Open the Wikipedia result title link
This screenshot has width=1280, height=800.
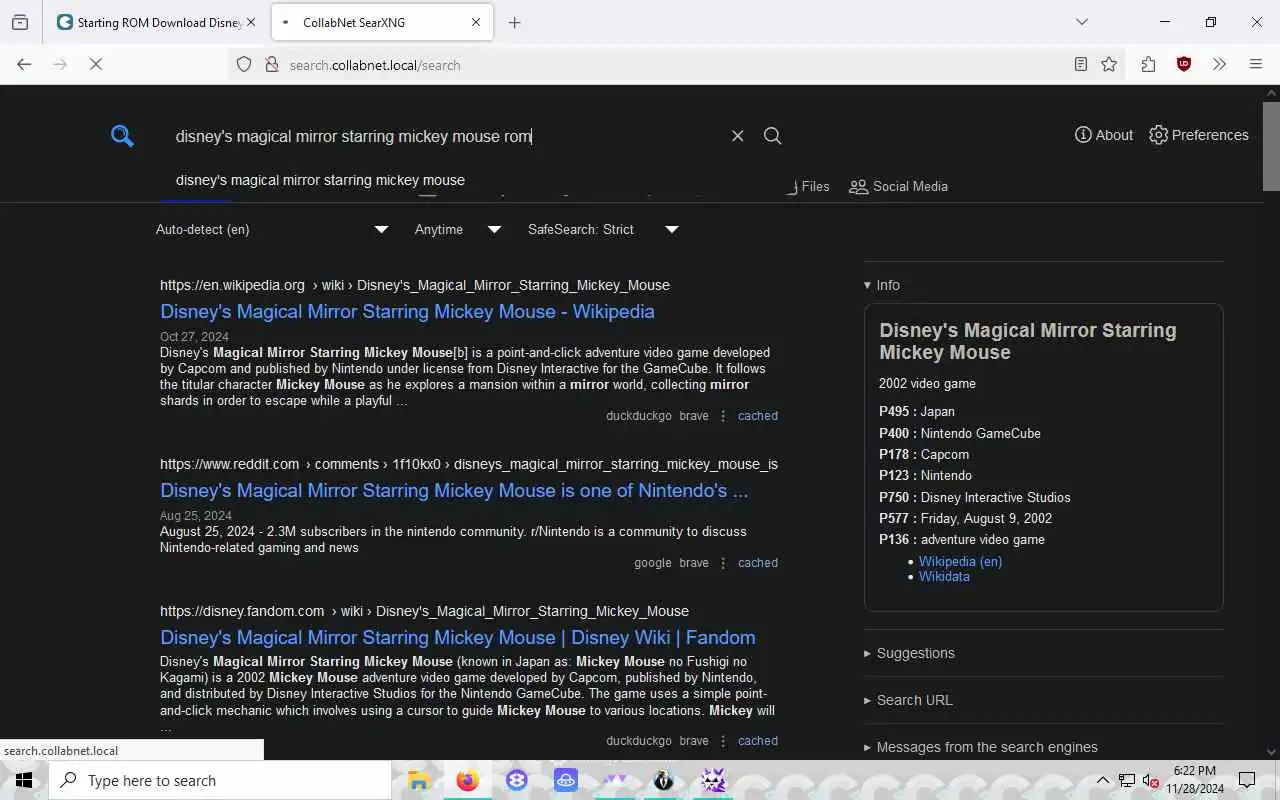pyautogui.click(x=407, y=311)
